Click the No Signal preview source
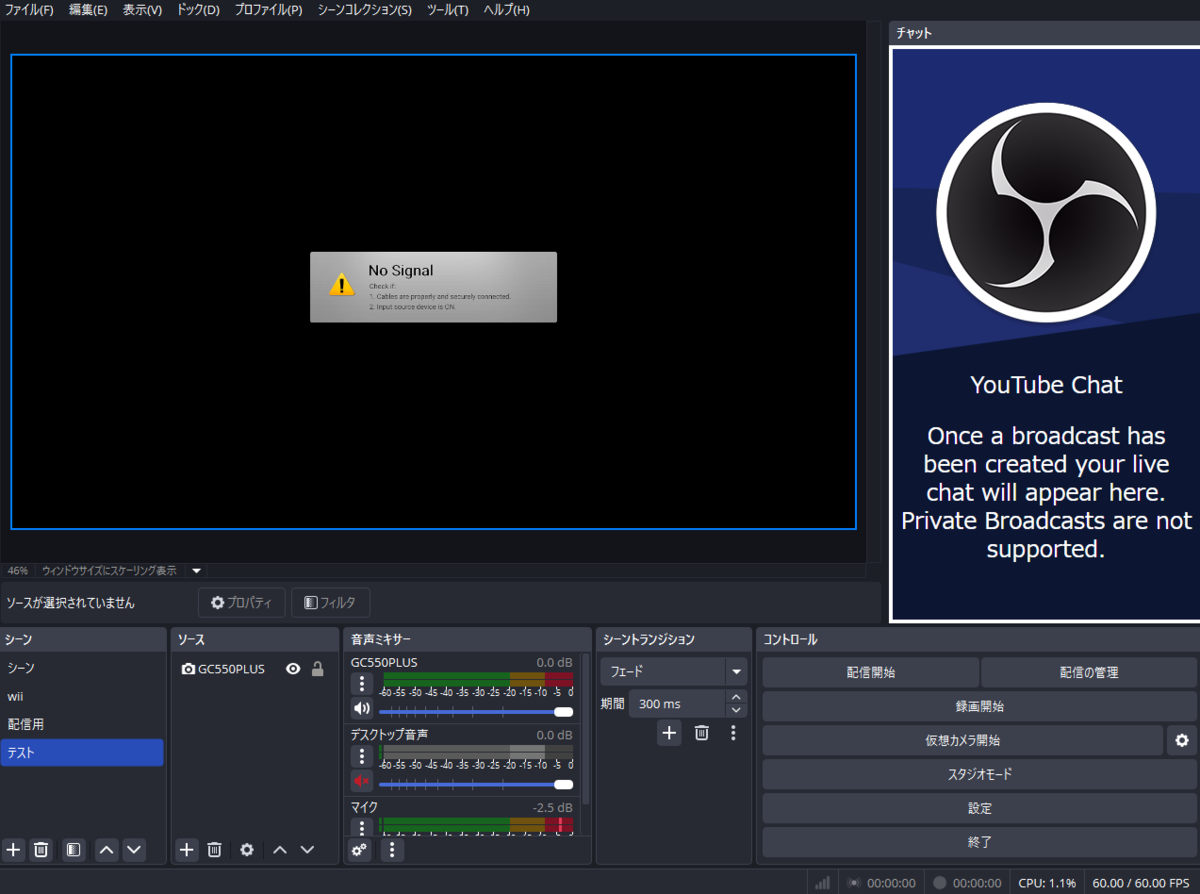The height and width of the screenshot is (894, 1200). [433, 287]
